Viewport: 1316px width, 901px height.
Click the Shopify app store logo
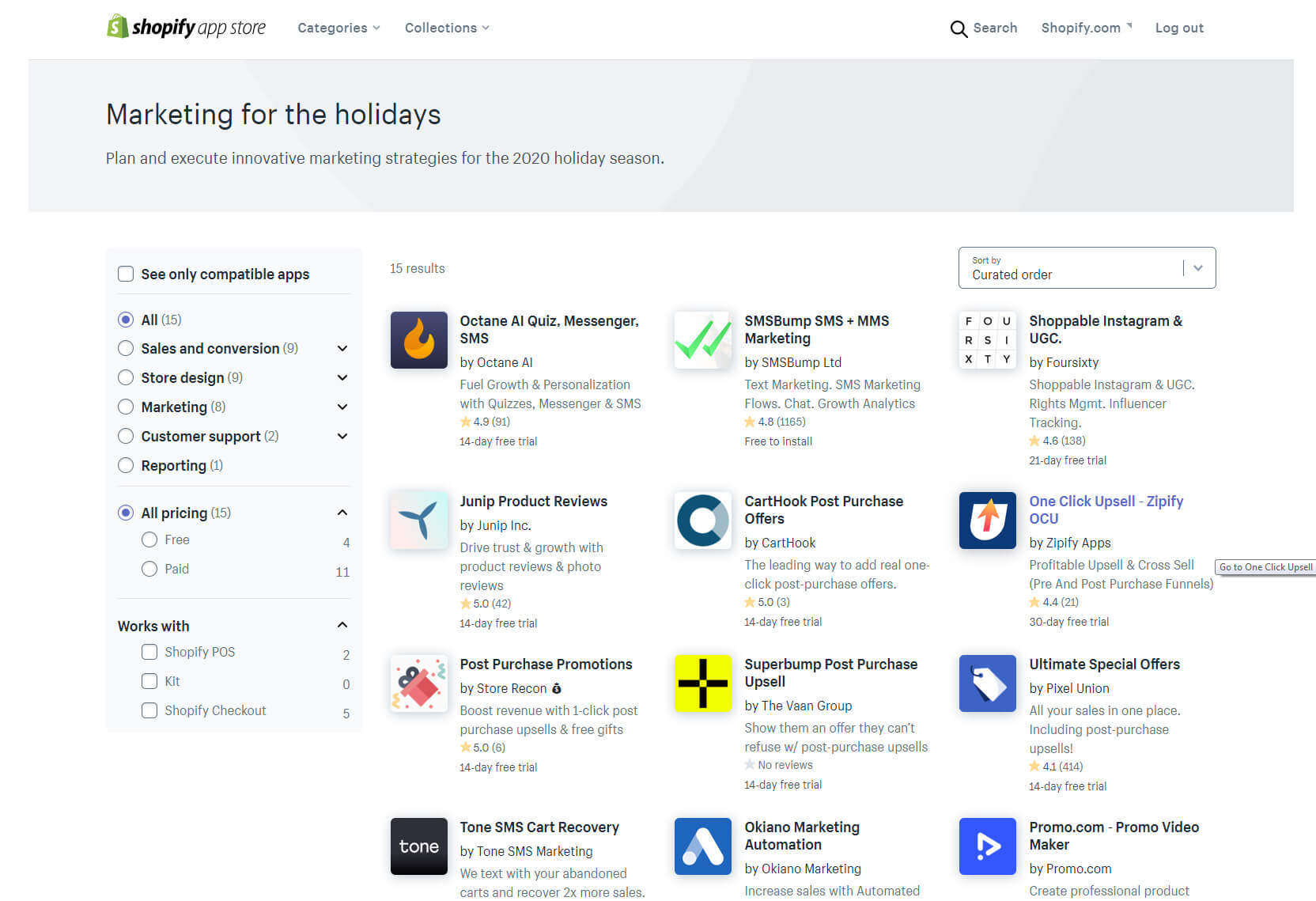pyautogui.click(x=185, y=27)
